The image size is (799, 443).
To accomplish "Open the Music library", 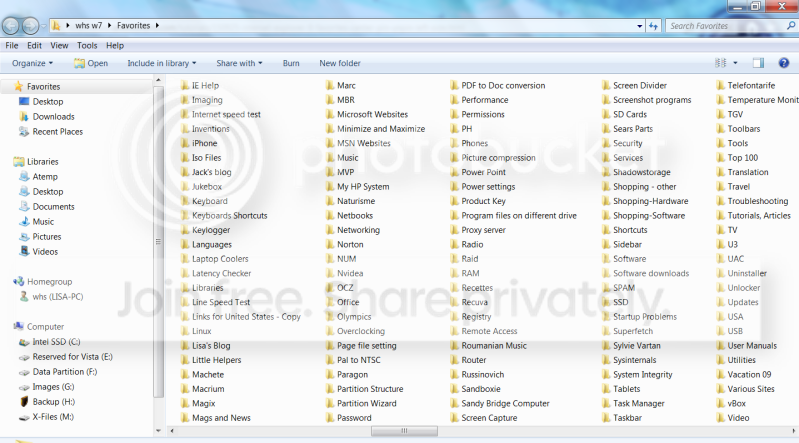I will coord(36,222).
